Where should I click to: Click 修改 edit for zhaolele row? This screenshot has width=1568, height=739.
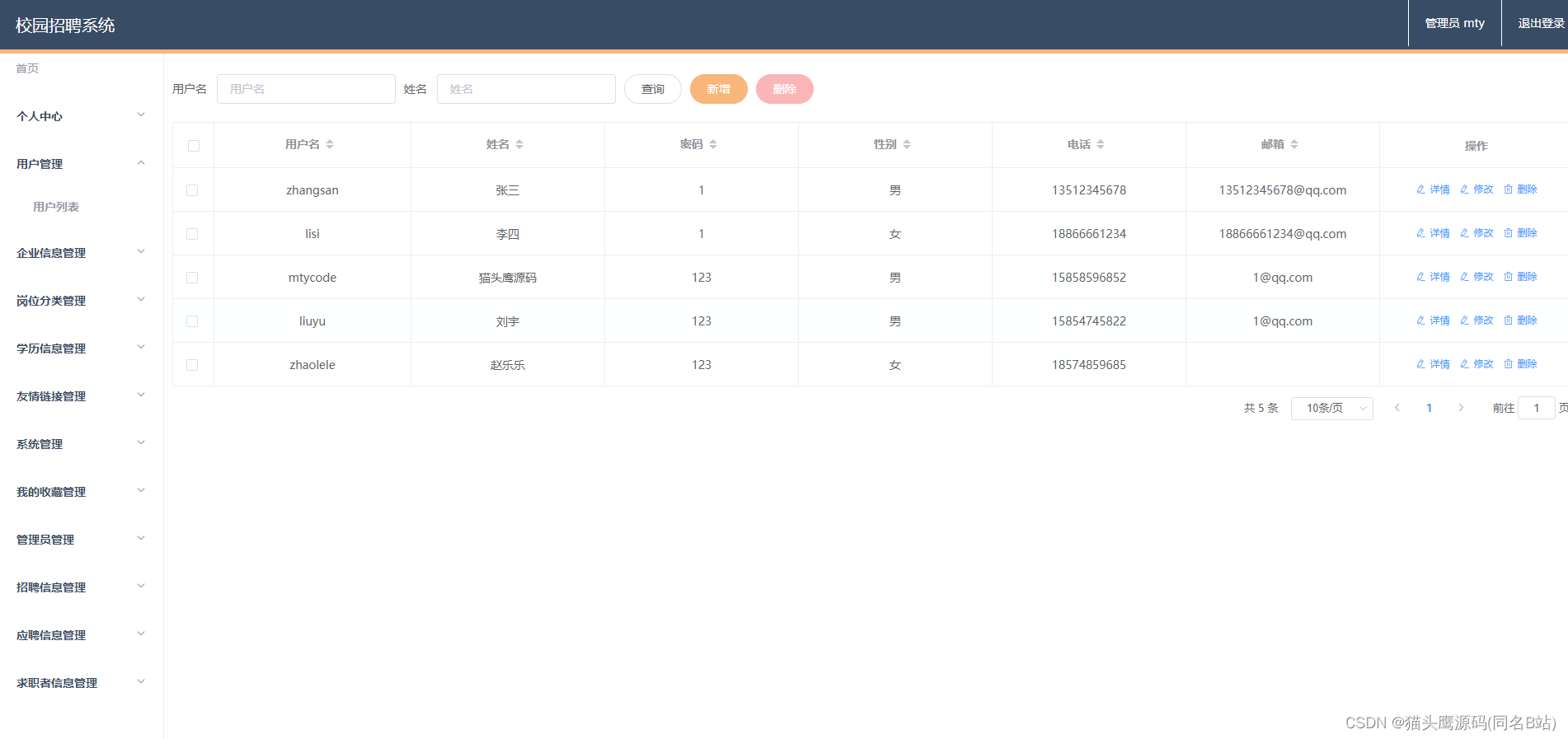pos(1476,364)
